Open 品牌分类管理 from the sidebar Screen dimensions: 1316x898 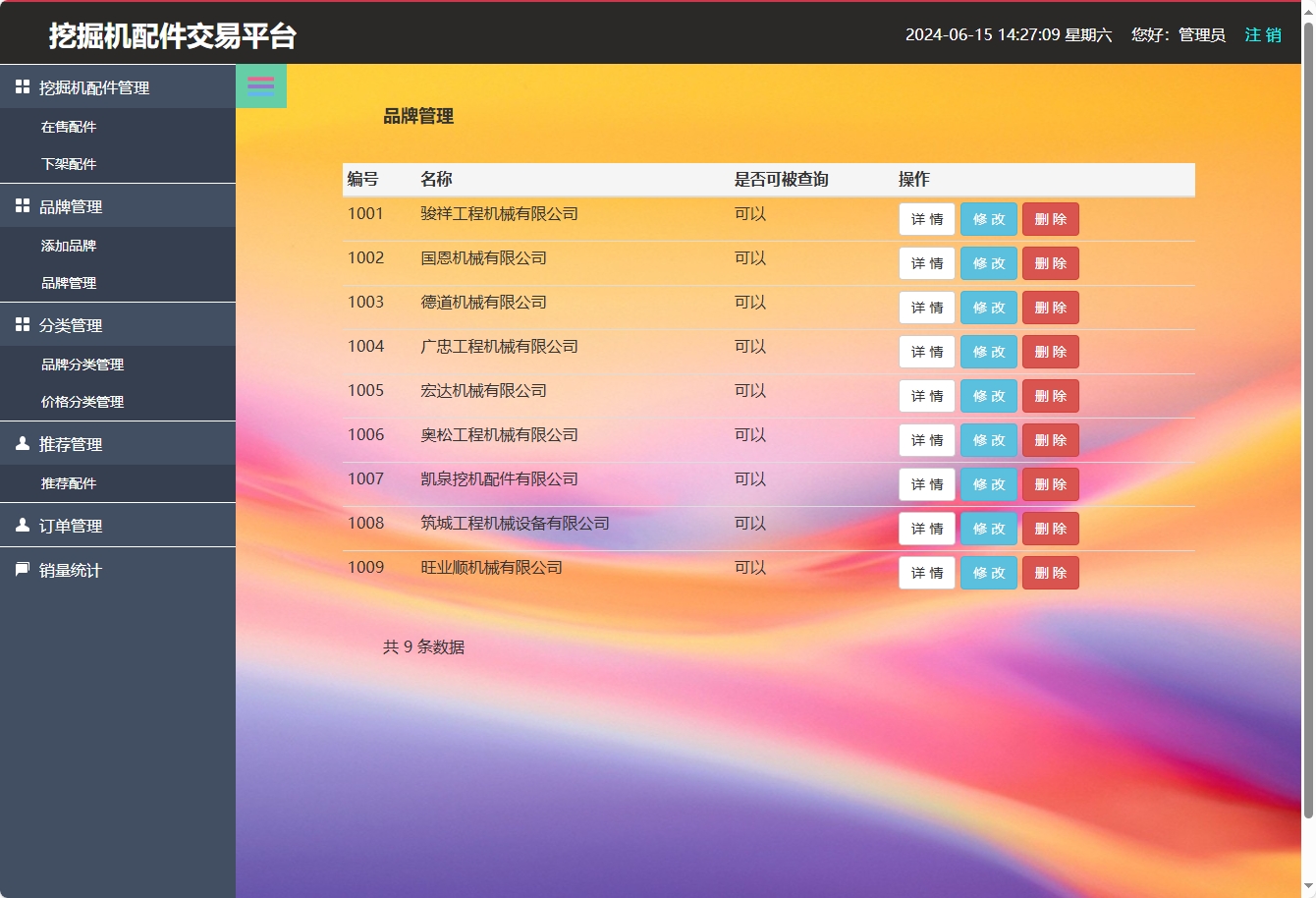82,364
